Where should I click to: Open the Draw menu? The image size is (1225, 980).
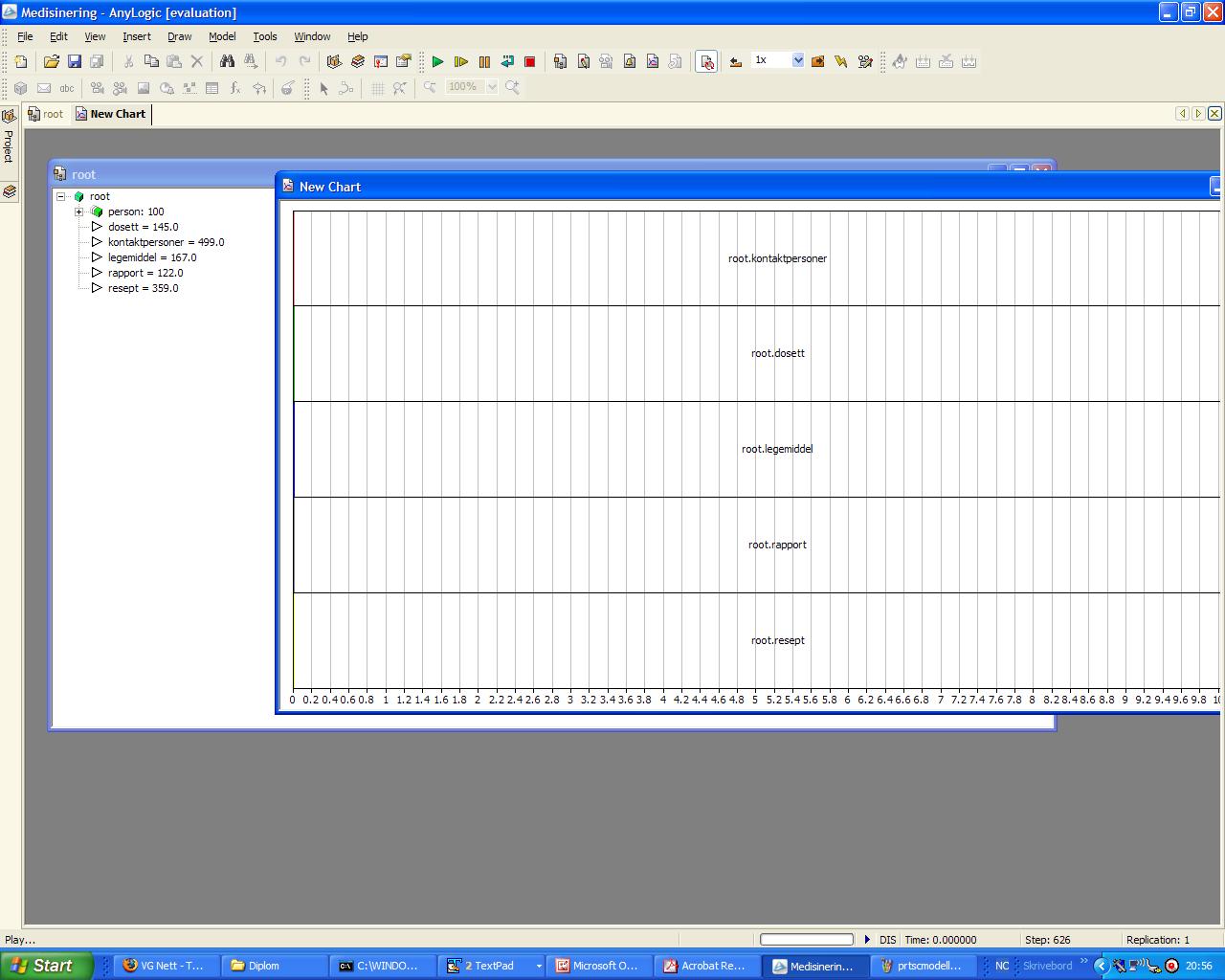(x=179, y=36)
